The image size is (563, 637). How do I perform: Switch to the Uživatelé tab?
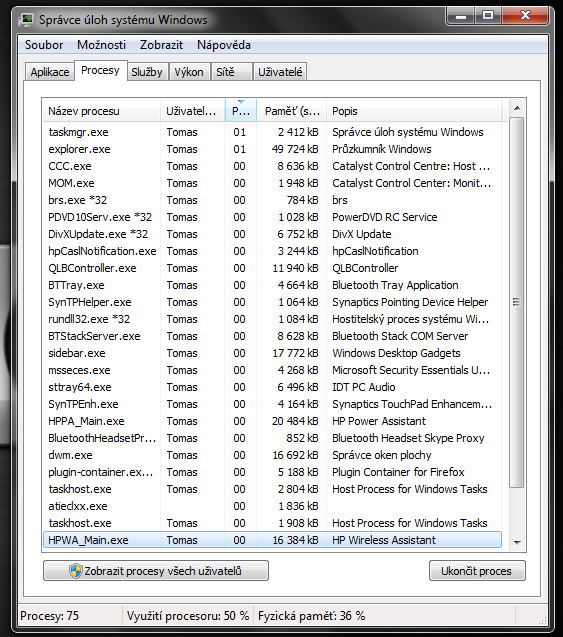pyautogui.click(x=280, y=72)
